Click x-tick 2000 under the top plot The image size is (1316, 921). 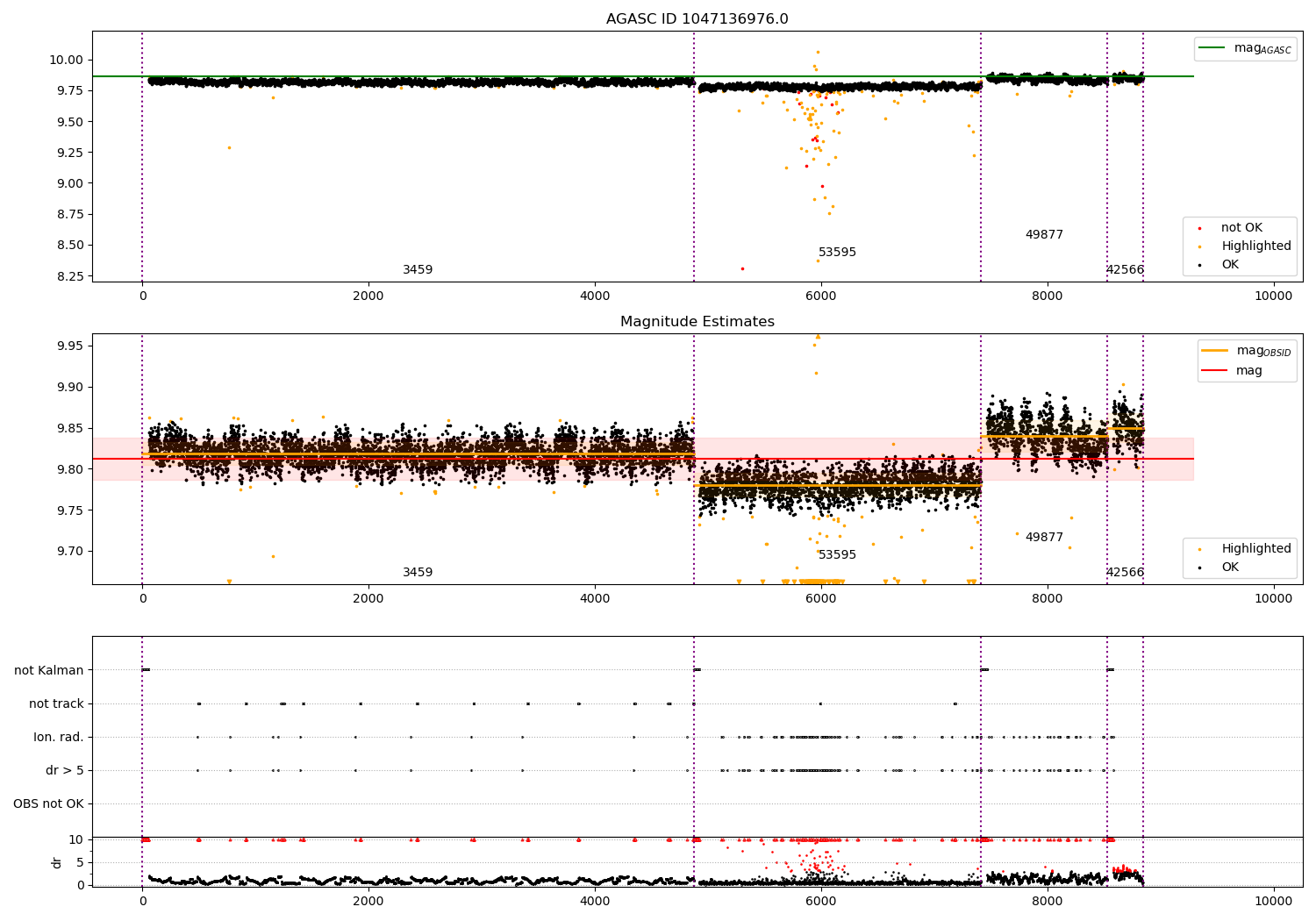[x=368, y=296]
